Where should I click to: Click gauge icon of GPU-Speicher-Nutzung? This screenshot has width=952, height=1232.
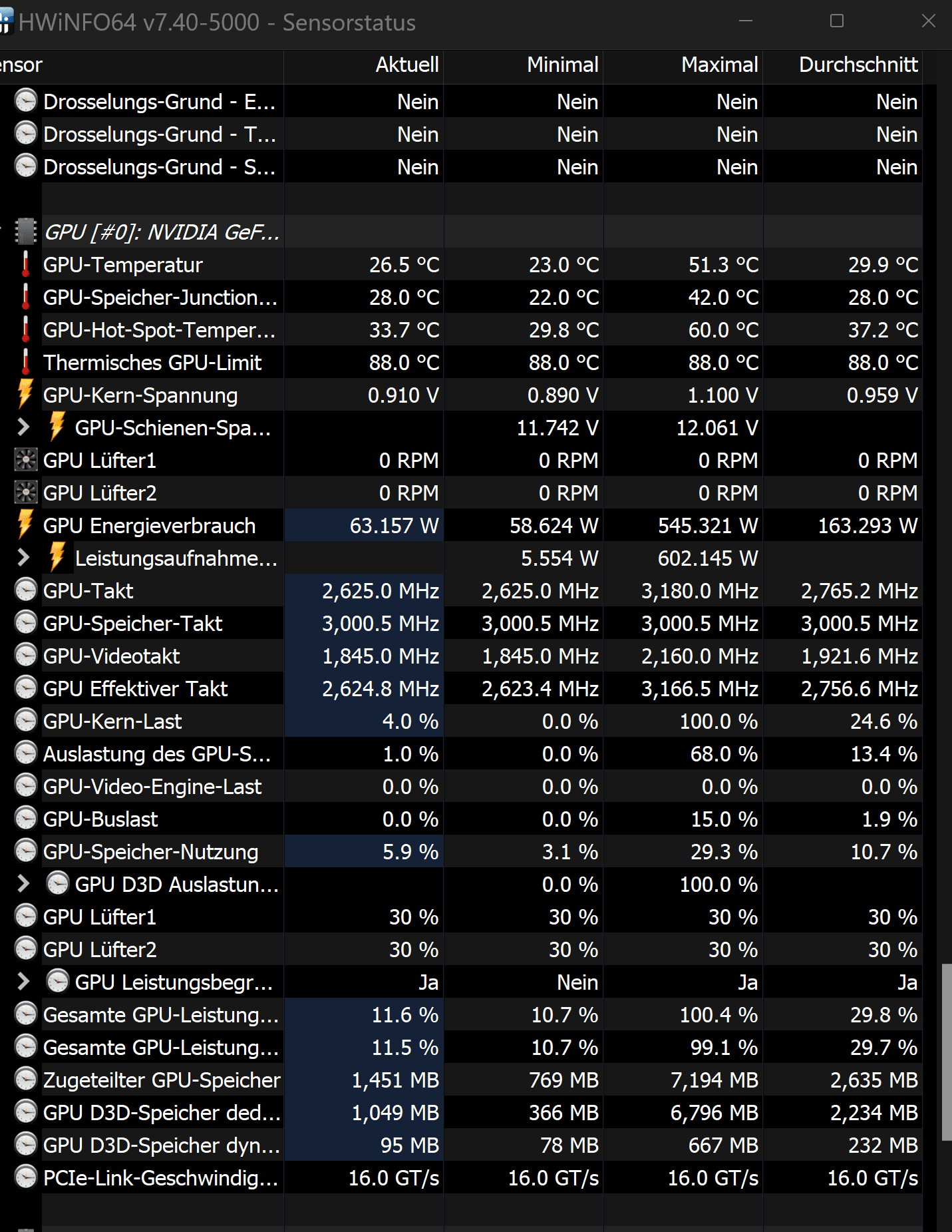pos(25,851)
